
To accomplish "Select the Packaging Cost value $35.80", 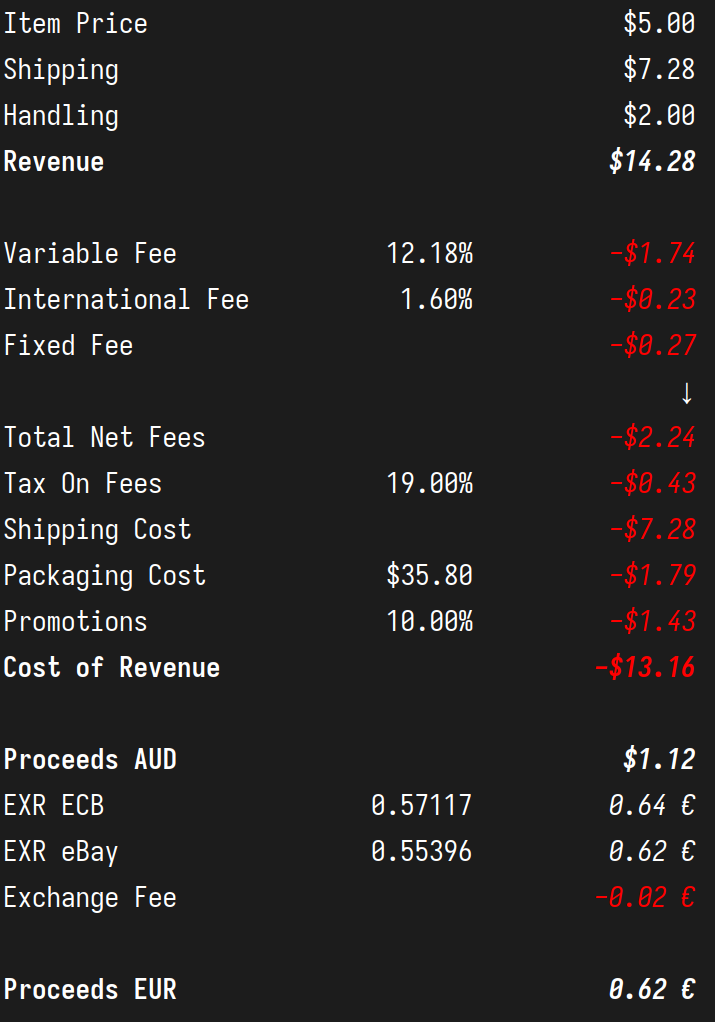I will [429, 576].
